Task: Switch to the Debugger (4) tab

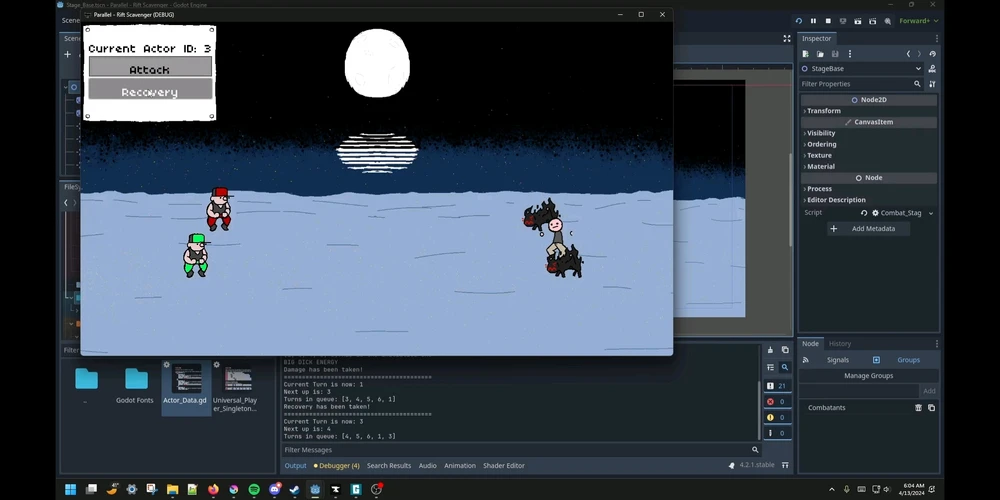Action: coord(336,466)
